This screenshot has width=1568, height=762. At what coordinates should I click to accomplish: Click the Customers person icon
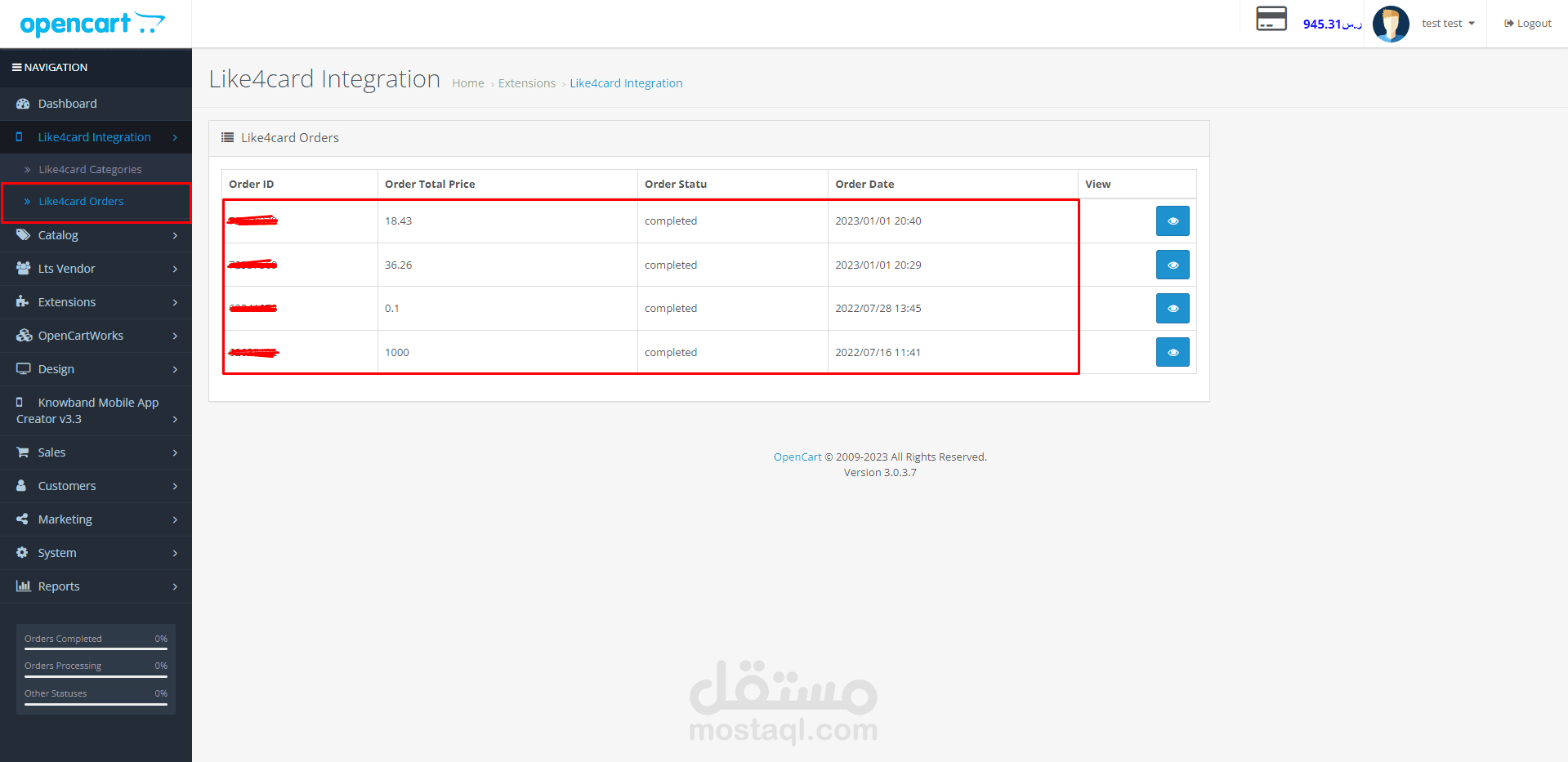pyautogui.click(x=21, y=486)
